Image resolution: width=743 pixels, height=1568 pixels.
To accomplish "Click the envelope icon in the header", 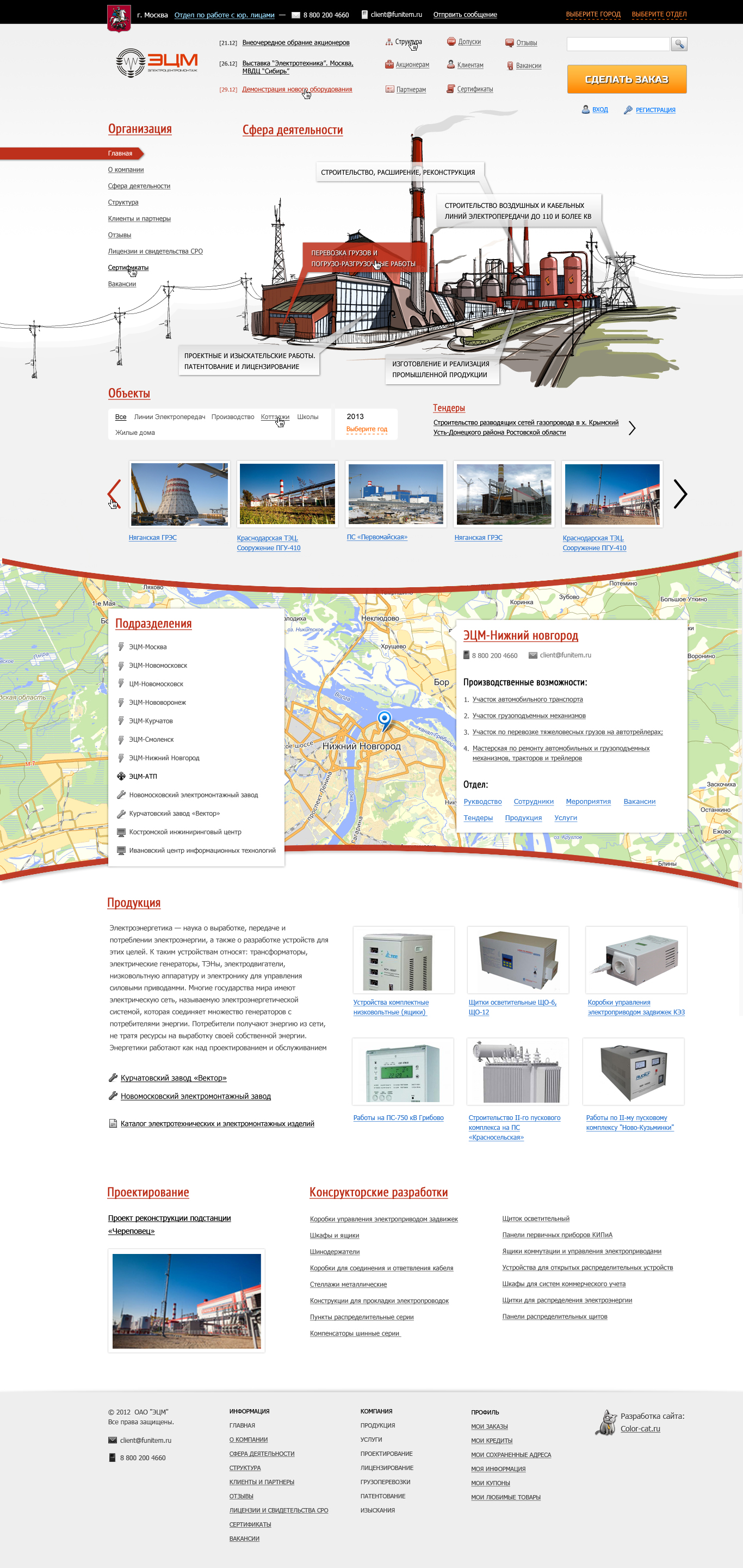I will pos(296,15).
